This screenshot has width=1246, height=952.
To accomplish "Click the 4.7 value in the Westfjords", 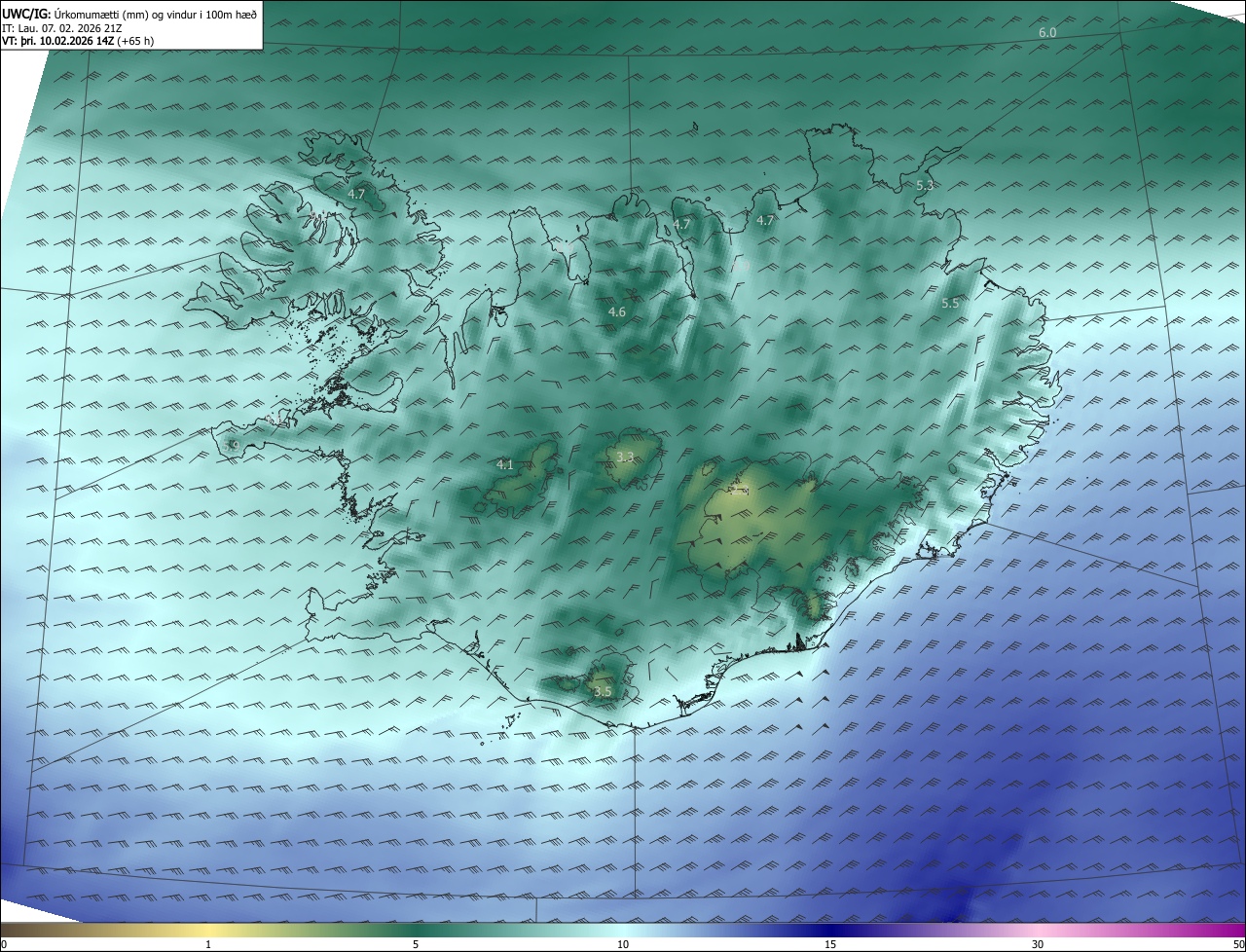I will pos(356,195).
